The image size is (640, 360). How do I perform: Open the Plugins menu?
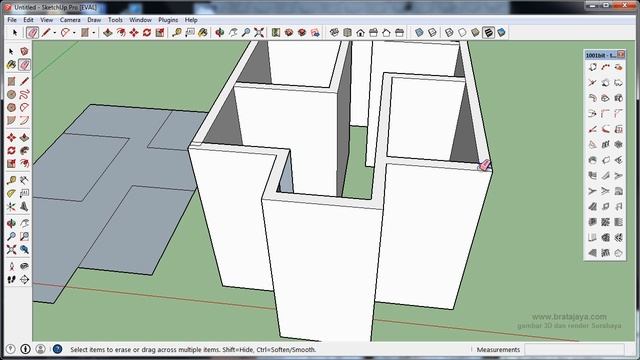168,20
